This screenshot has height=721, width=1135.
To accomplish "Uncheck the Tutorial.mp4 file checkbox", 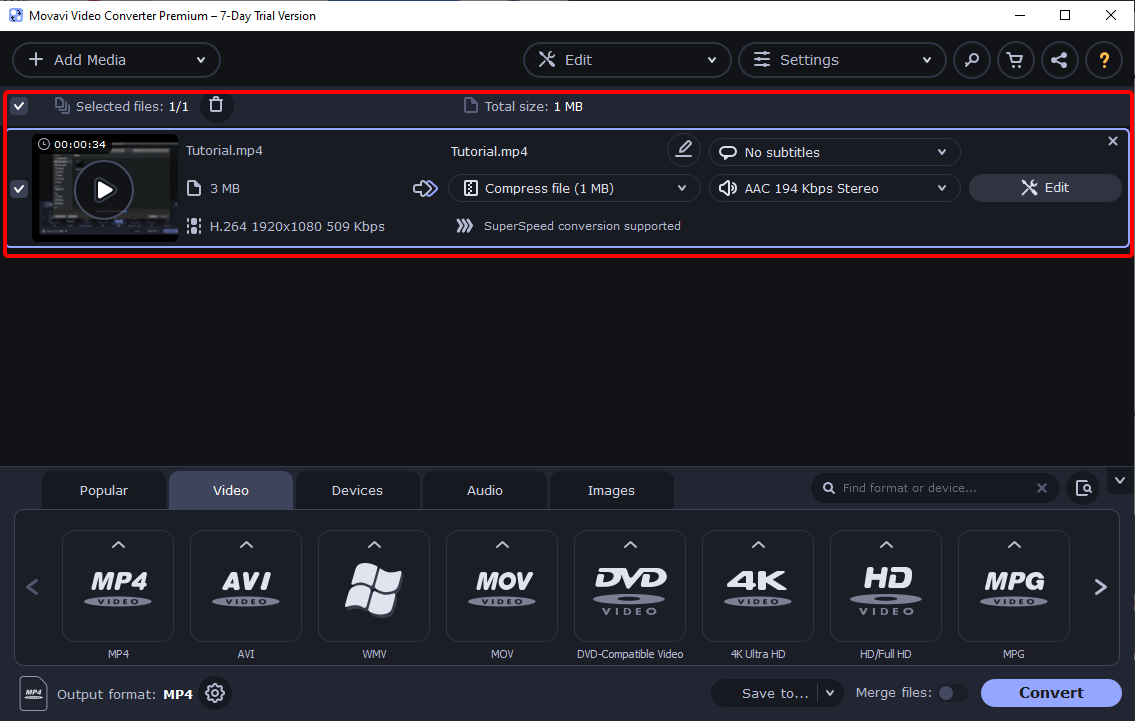I will point(19,189).
